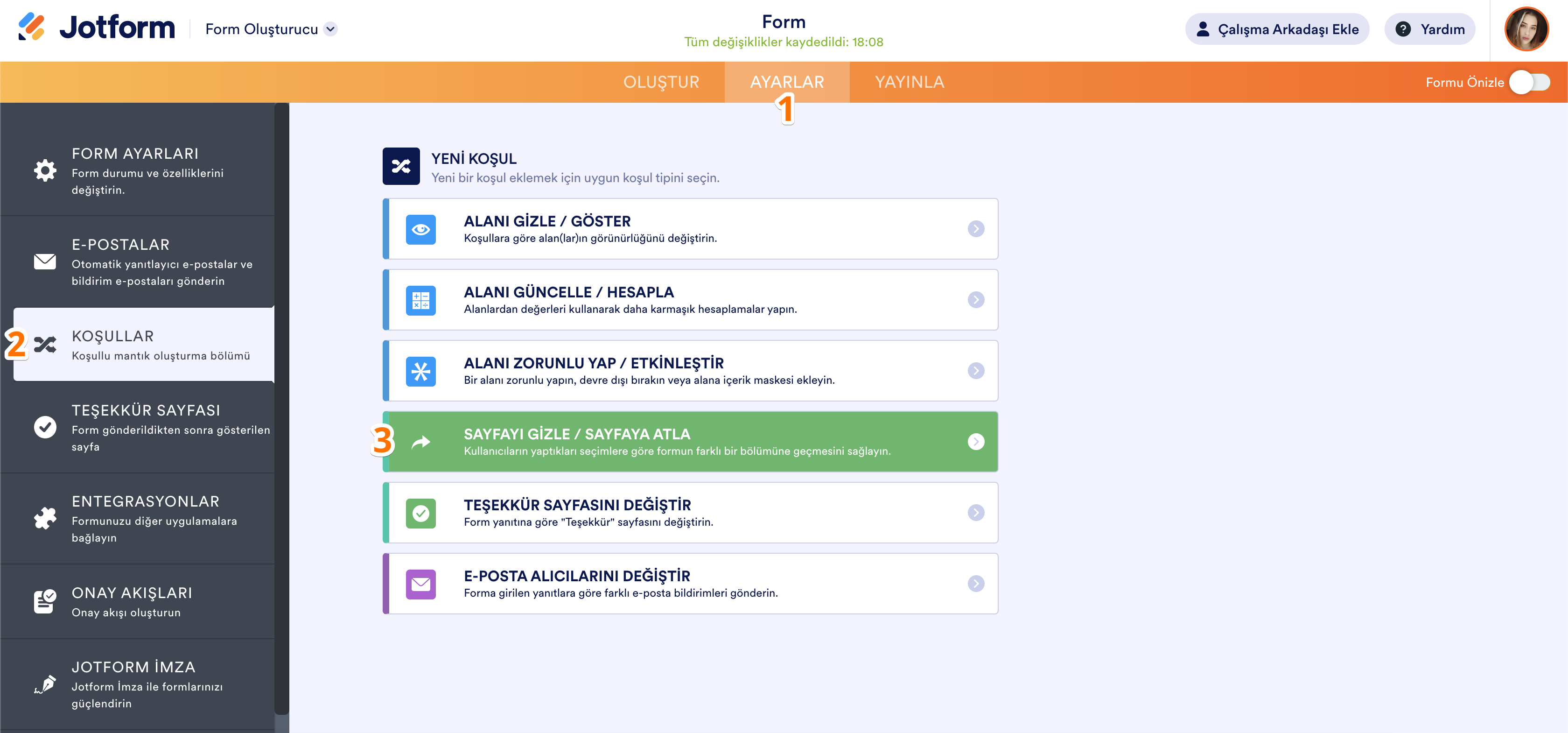Click the Form Ayarları gear icon
The height and width of the screenshot is (733, 1568).
click(45, 170)
